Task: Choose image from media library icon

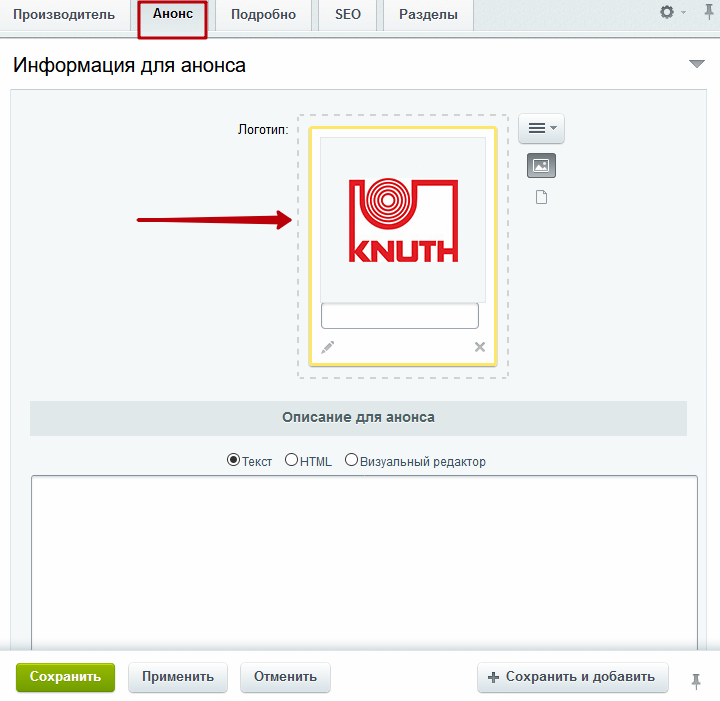Action: [x=541, y=165]
